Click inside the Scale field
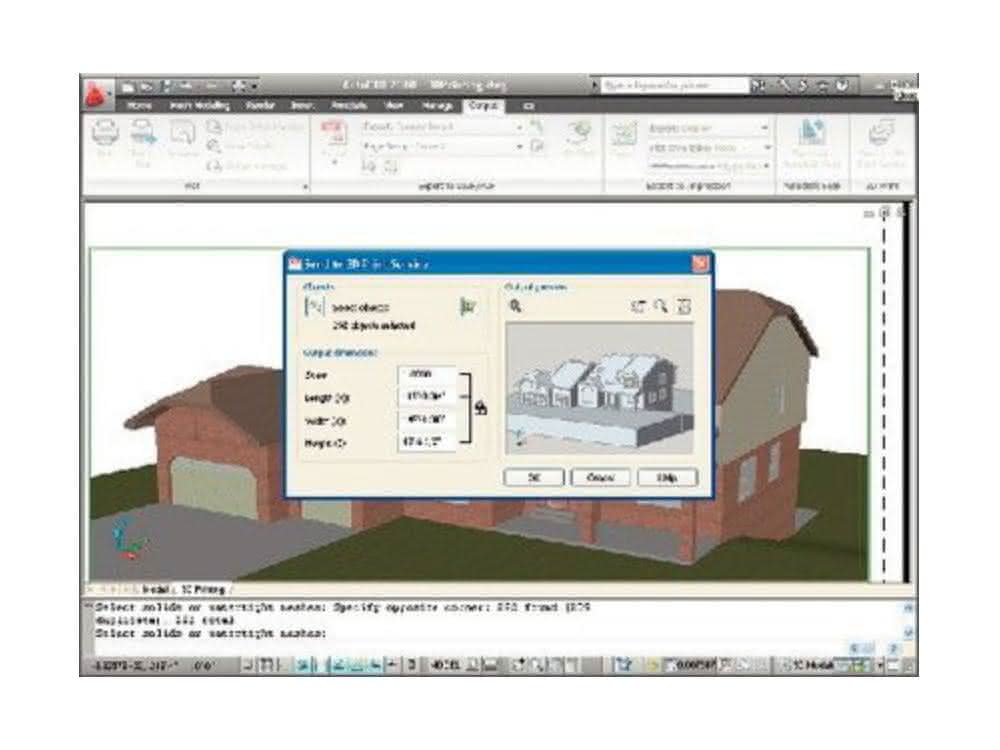The height and width of the screenshot is (750, 1000). [427, 374]
